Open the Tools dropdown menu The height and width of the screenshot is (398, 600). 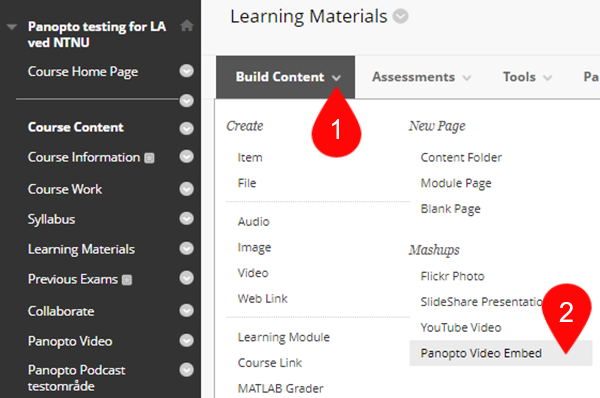[x=527, y=77]
